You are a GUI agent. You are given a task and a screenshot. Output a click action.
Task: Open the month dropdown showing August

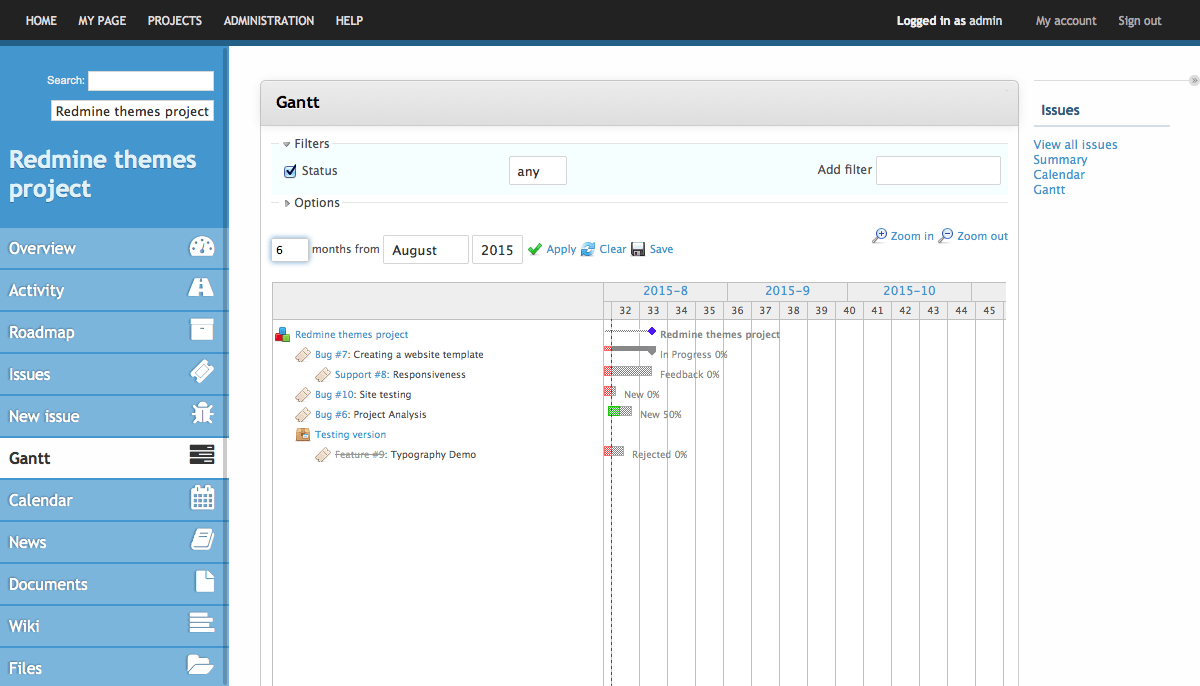426,250
